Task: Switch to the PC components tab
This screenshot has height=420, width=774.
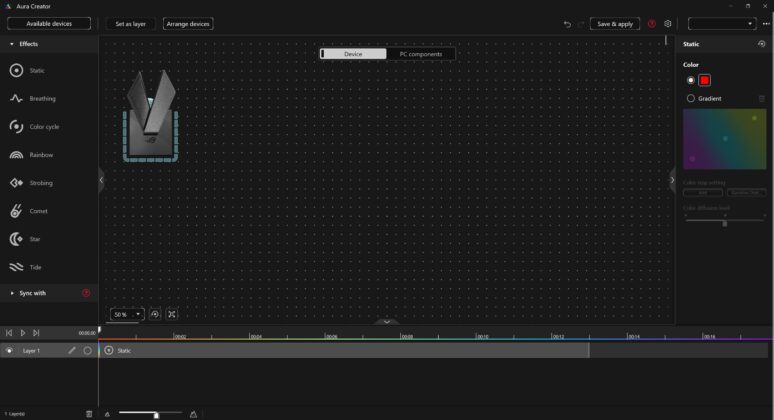Action: pyautogui.click(x=421, y=54)
